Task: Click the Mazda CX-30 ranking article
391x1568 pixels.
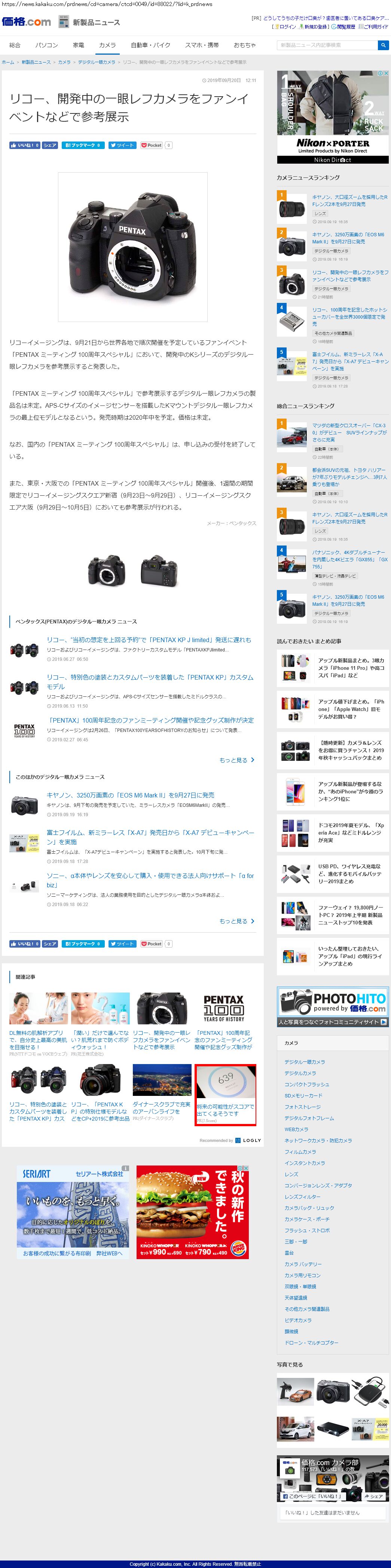Action: [x=349, y=433]
